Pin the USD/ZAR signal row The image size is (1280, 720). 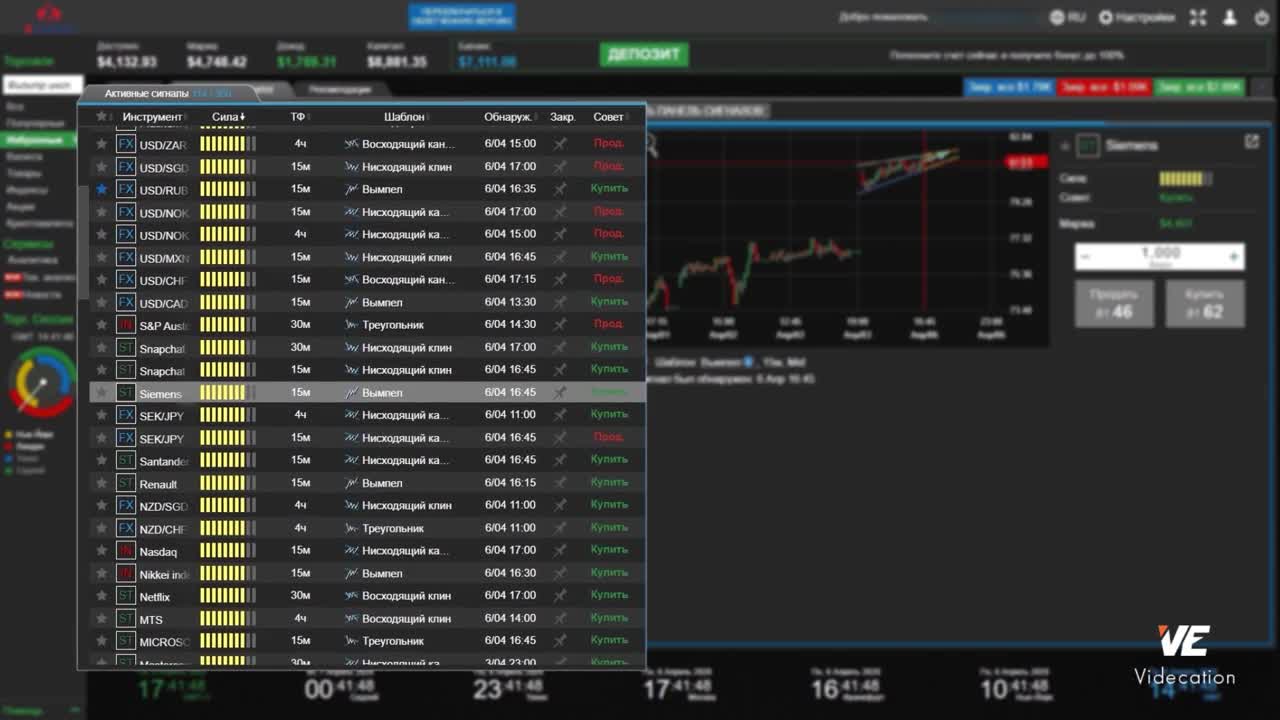(x=560, y=144)
